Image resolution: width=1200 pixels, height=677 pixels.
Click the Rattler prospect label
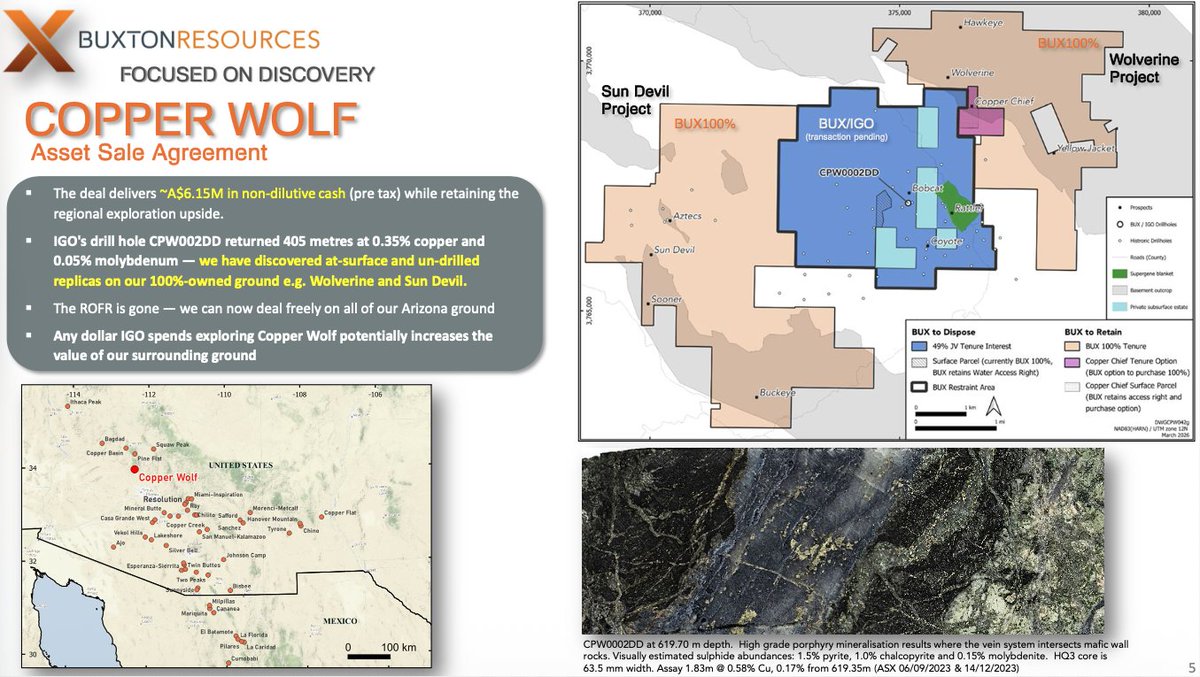coord(969,208)
